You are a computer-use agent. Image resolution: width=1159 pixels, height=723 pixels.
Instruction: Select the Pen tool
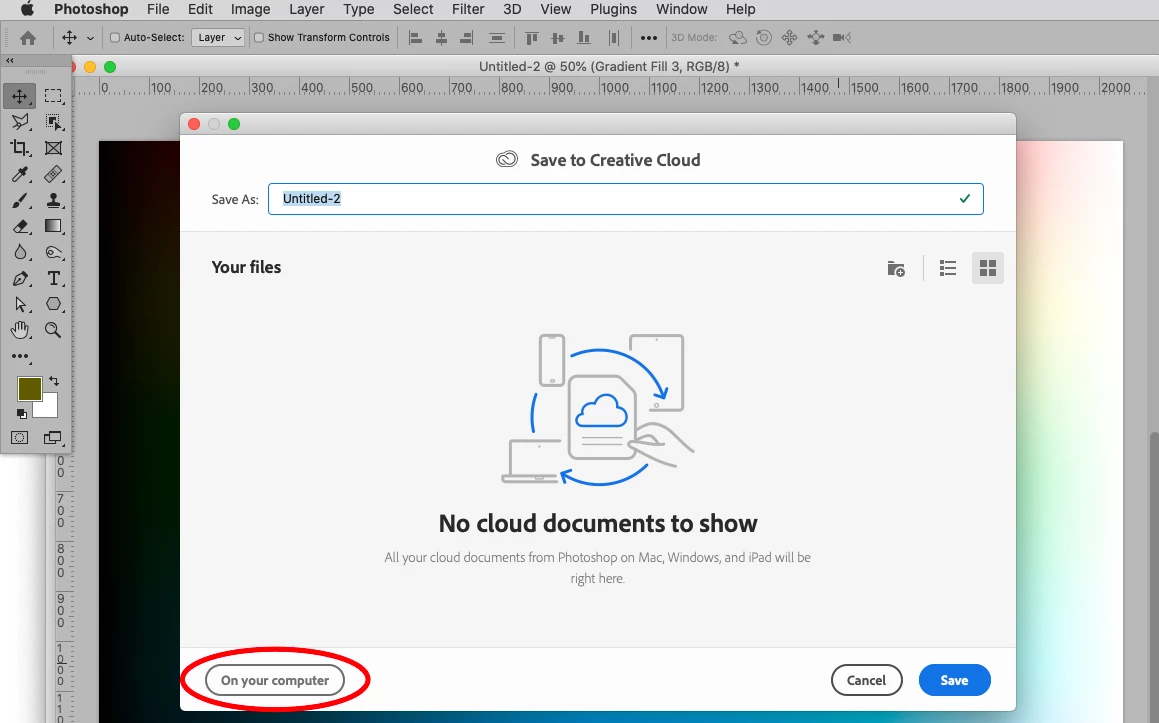pyautogui.click(x=20, y=279)
